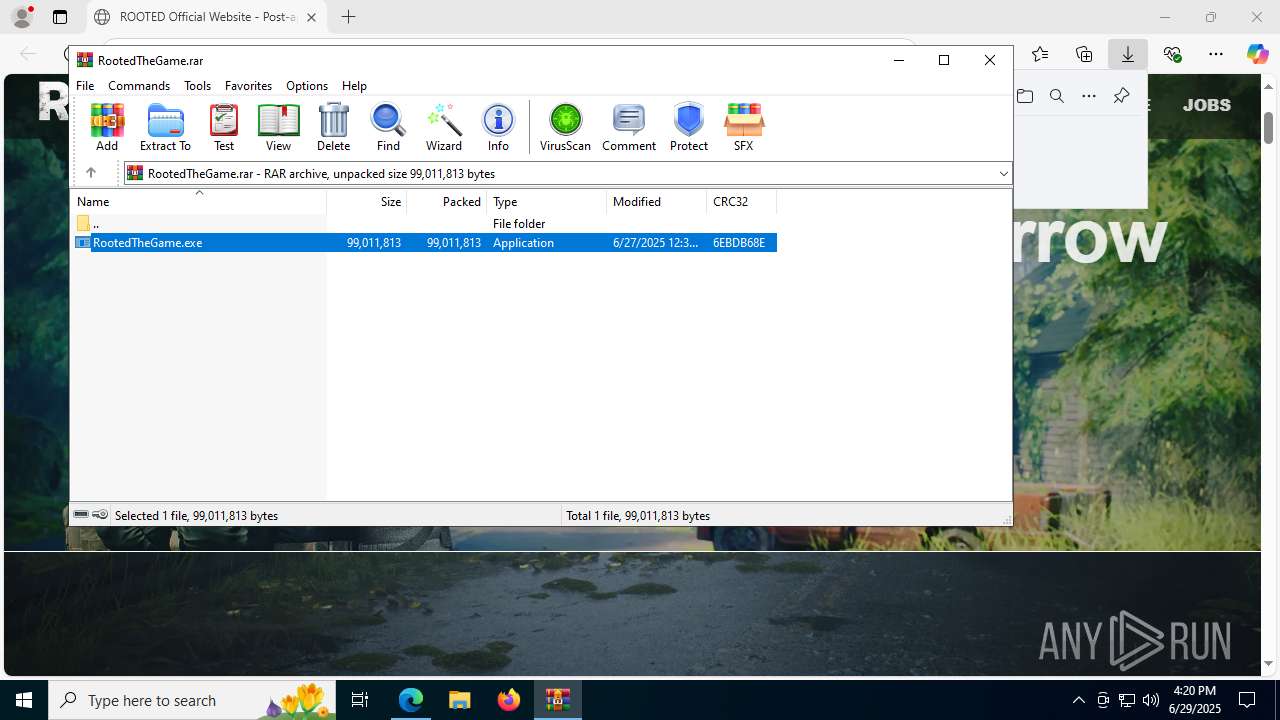Open Edge tab actions menu icon

pos(60,17)
